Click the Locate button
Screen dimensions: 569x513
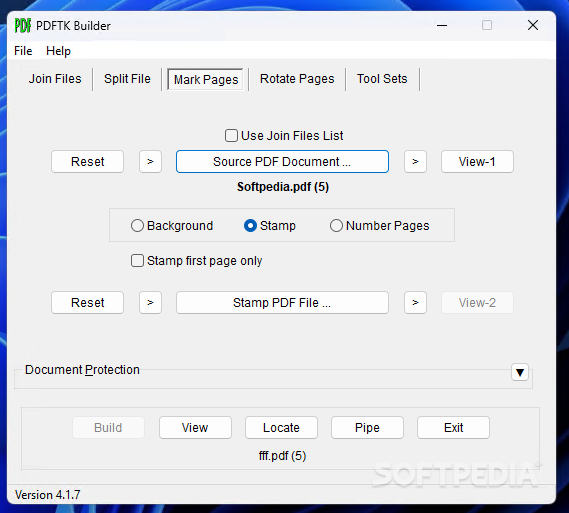(x=281, y=428)
